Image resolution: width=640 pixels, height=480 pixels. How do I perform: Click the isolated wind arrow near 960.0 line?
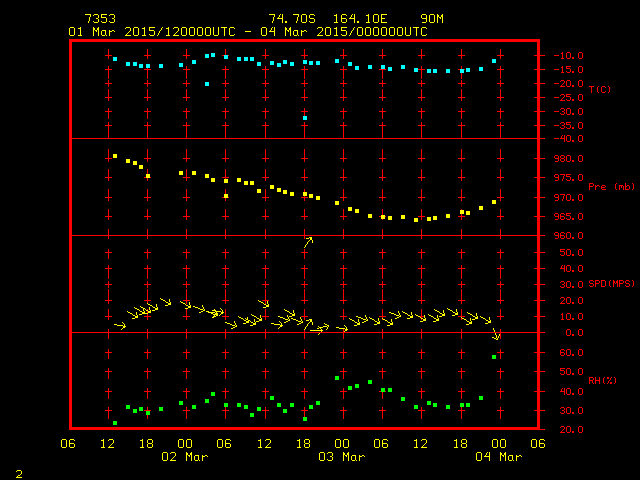309,241
